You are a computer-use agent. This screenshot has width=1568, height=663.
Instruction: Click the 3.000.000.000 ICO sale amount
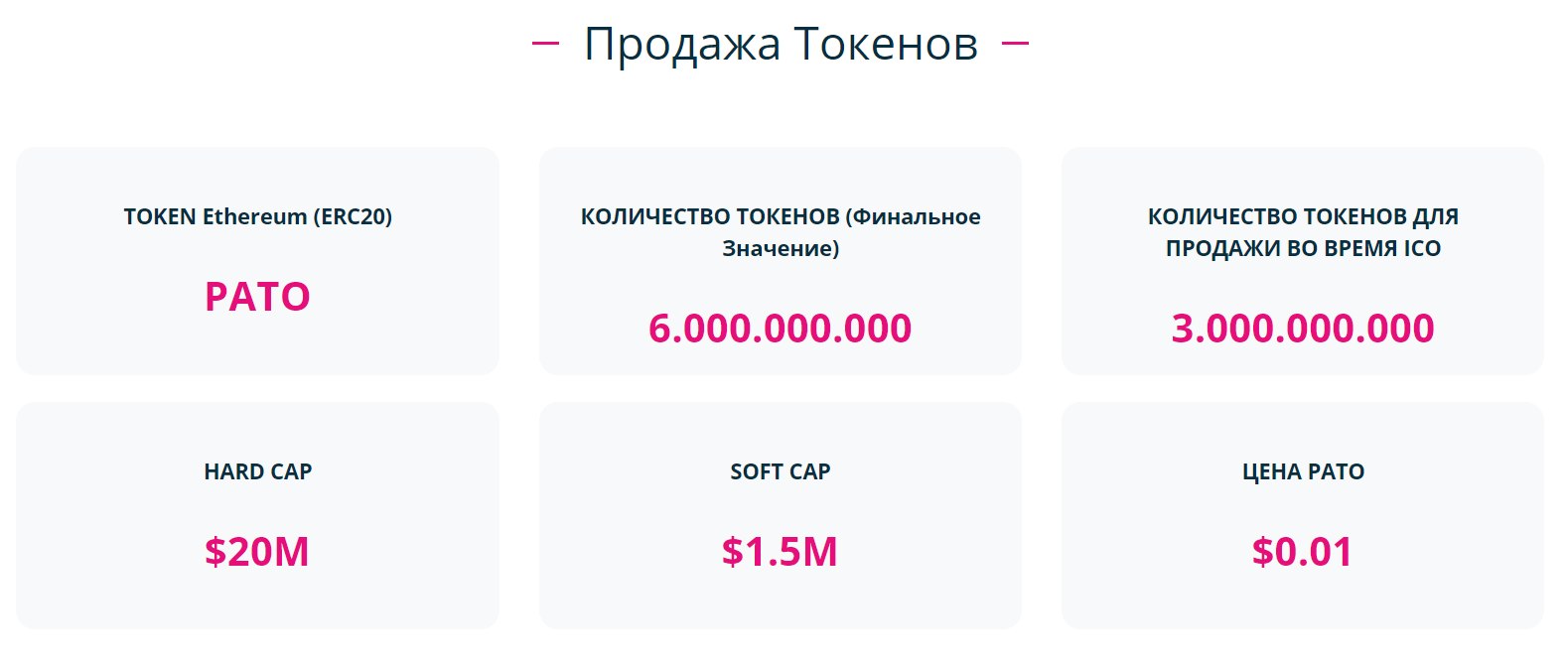coord(1303,329)
